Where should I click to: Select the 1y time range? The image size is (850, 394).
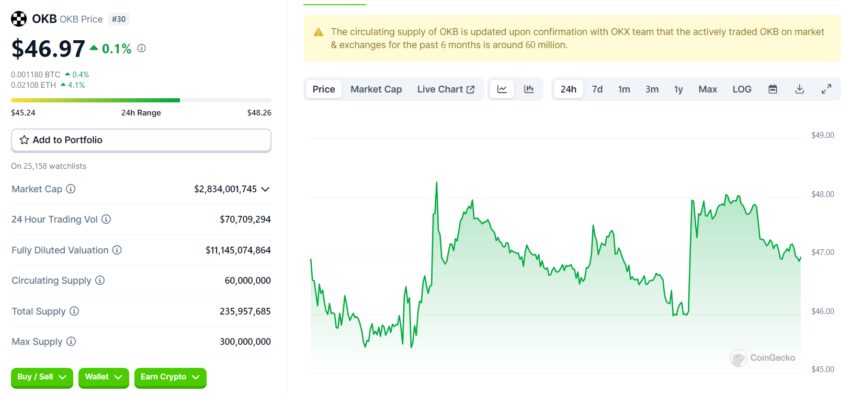click(678, 89)
